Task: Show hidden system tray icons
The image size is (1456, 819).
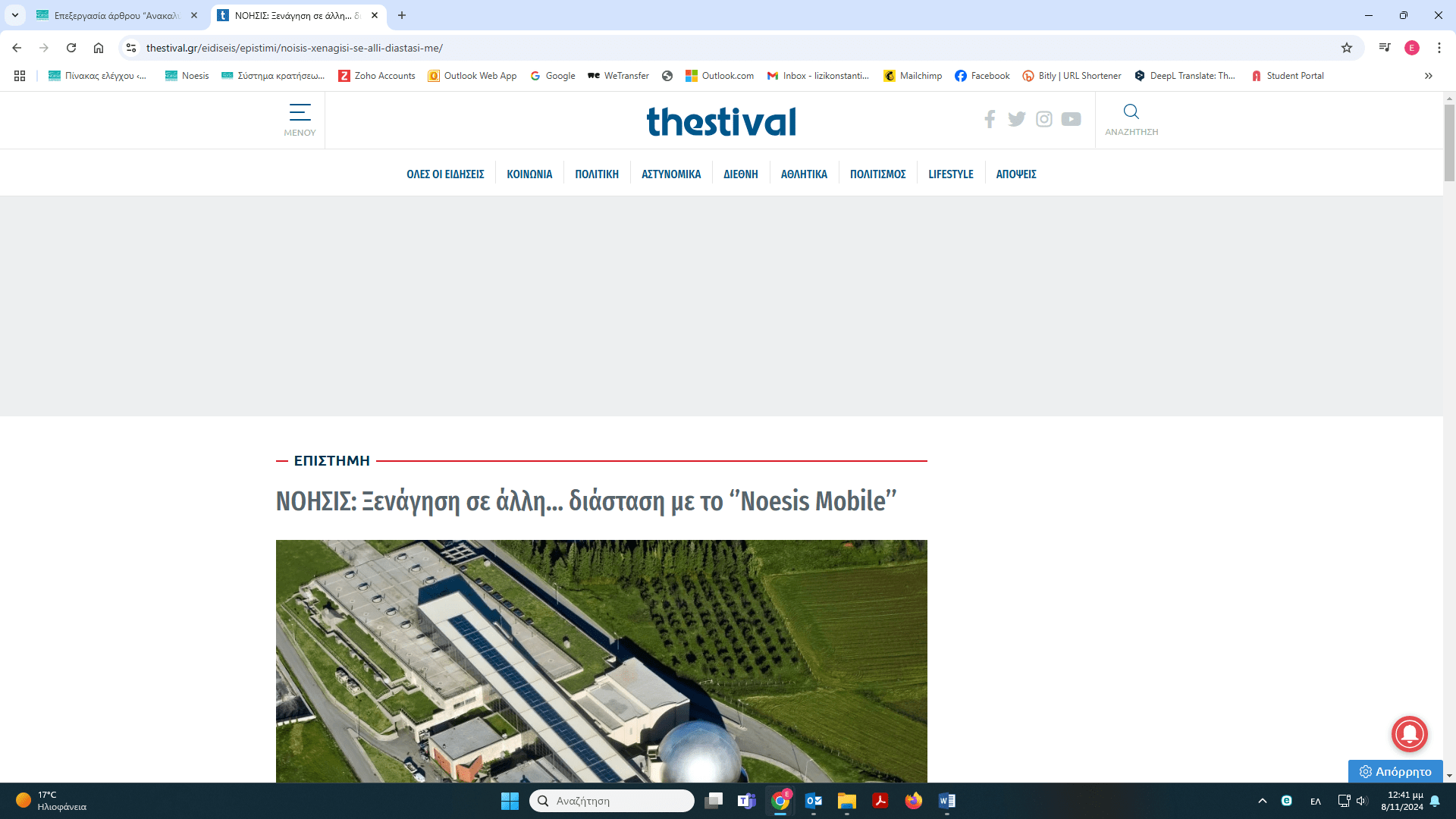Action: pos(1263,801)
